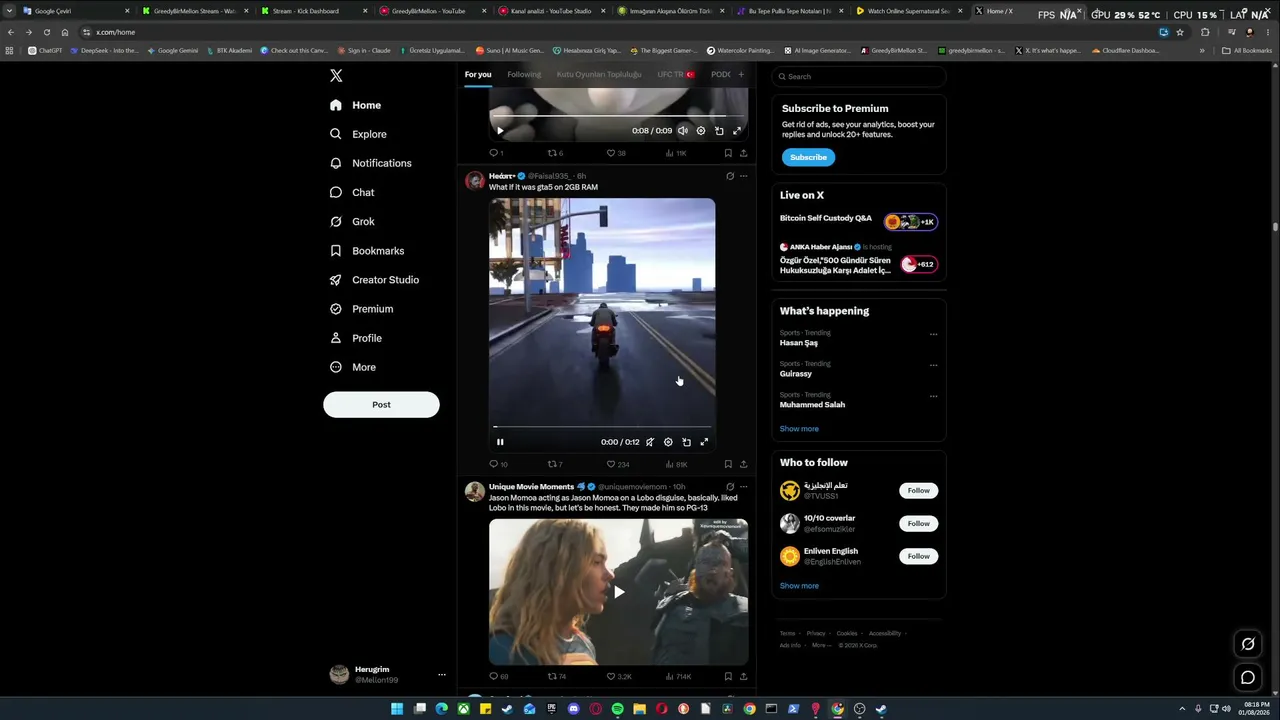Open settings gear on GTA5 video
Image resolution: width=1280 pixels, height=720 pixels.
click(668, 442)
